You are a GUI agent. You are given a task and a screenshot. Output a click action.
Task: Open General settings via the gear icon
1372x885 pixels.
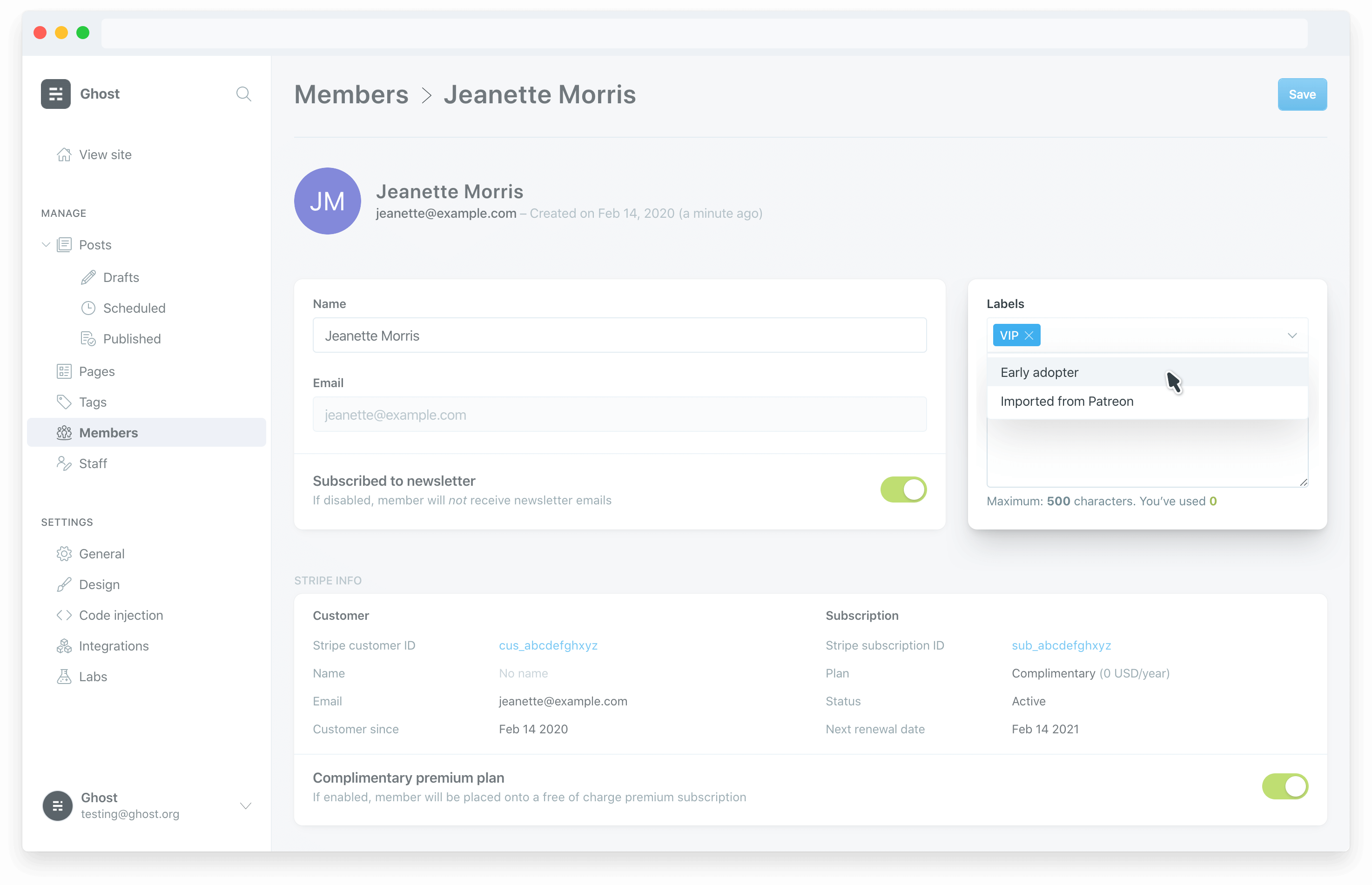click(64, 553)
